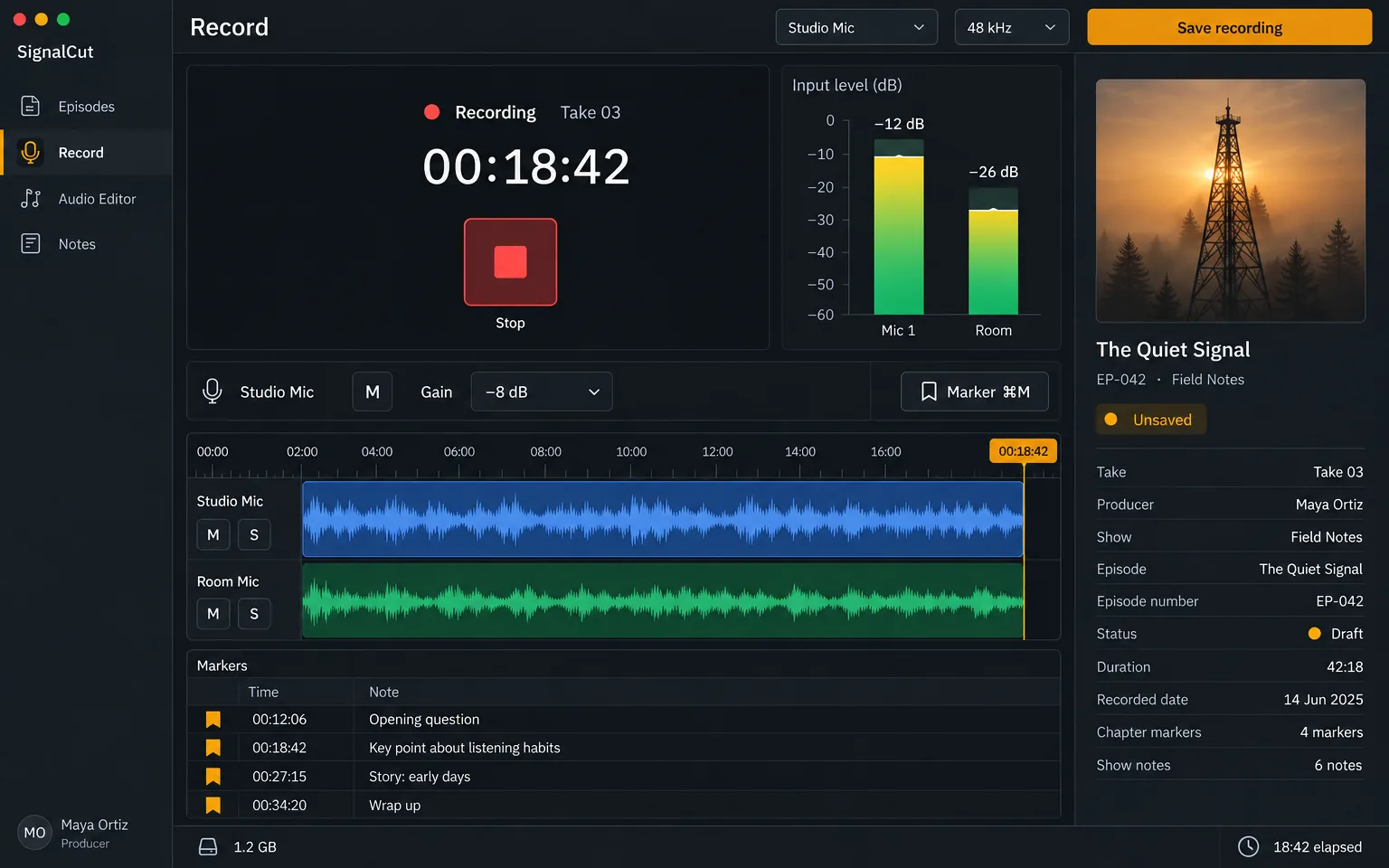
Task: Open the Notes sidebar item
Action: pyautogui.click(x=86, y=244)
